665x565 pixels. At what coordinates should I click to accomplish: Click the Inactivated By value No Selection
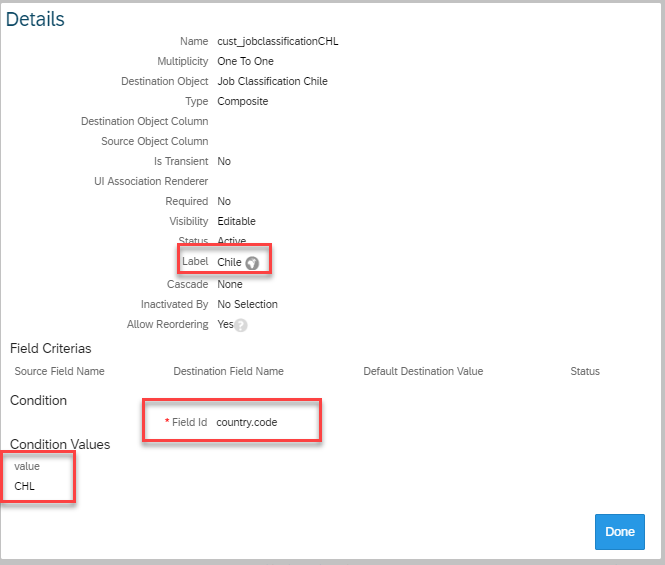click(x=247, y=304)
